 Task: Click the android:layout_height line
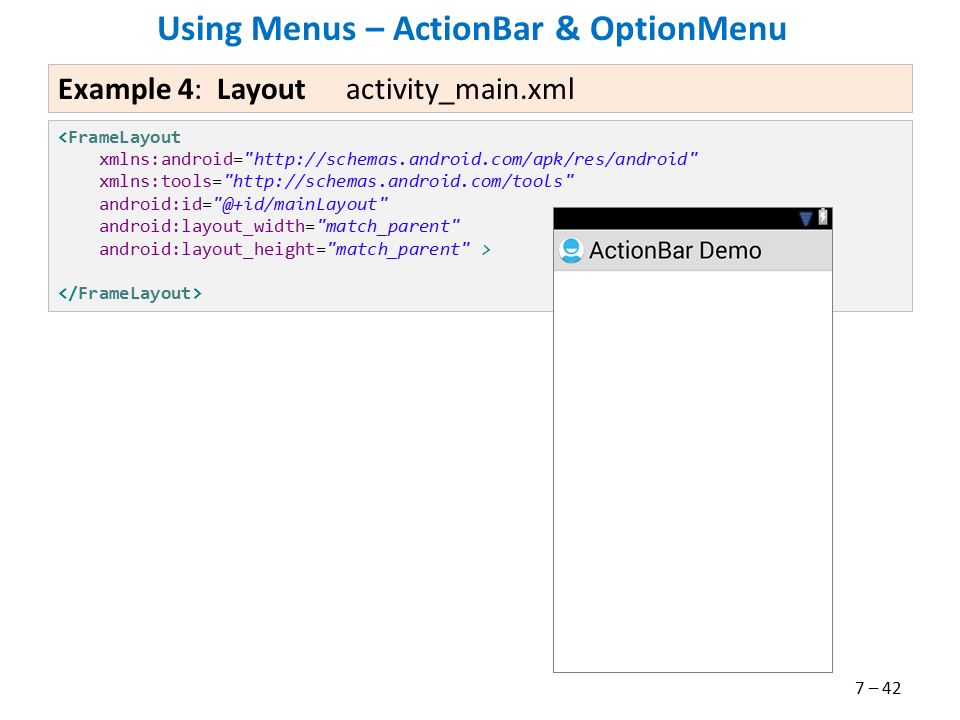pos(294,249)
